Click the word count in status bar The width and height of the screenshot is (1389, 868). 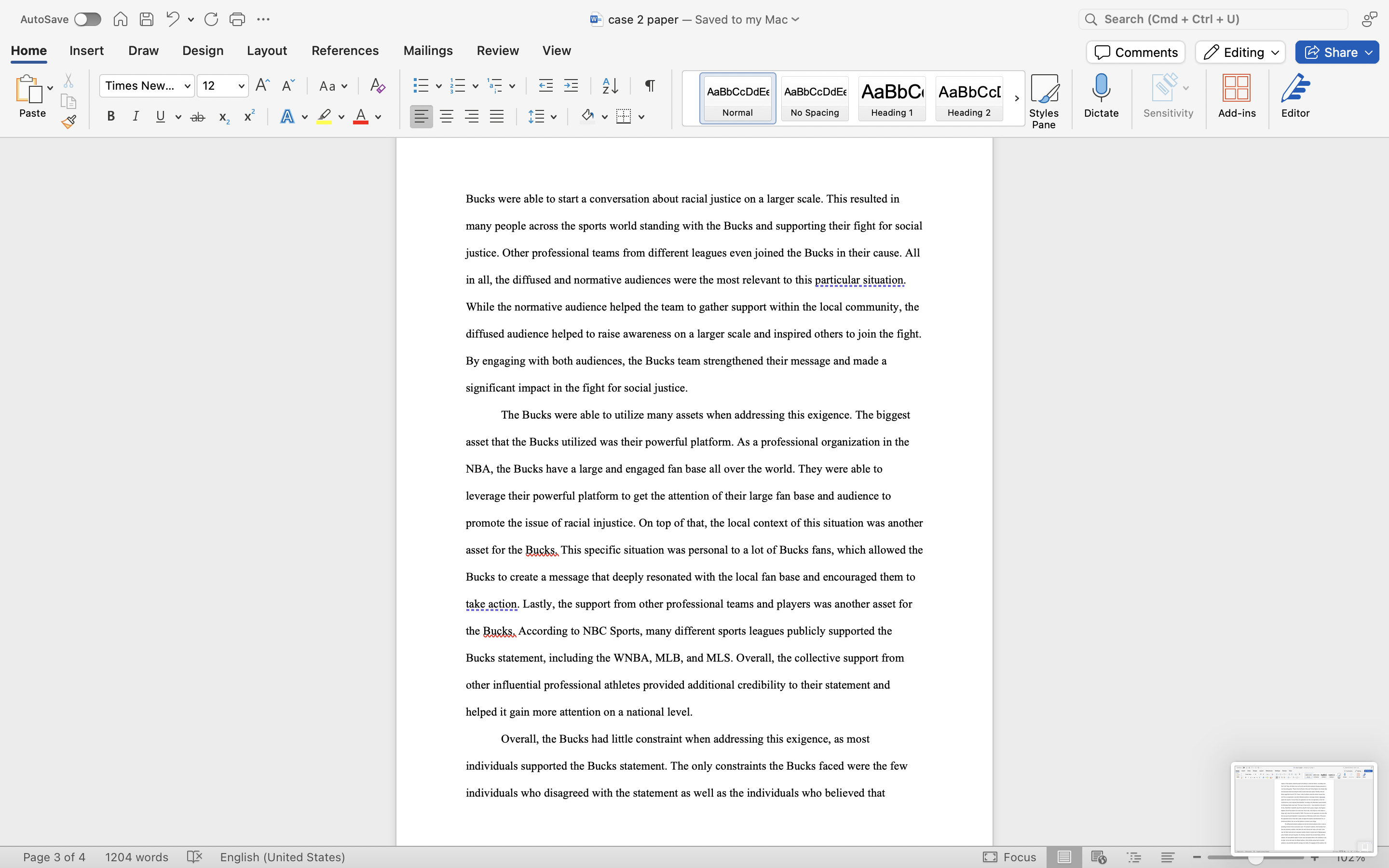coord(136,856)
